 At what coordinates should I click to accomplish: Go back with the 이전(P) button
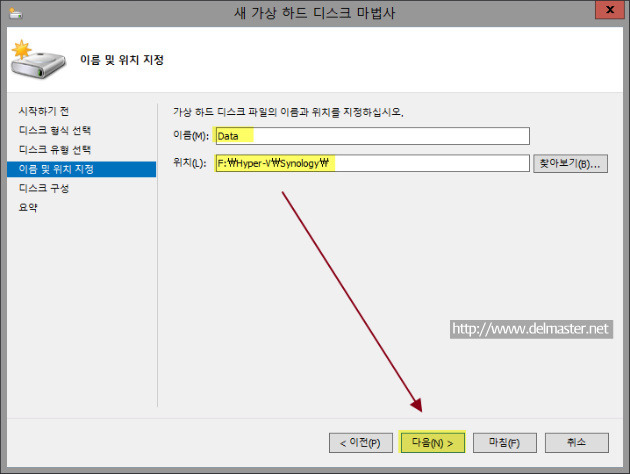pos(360,443)
